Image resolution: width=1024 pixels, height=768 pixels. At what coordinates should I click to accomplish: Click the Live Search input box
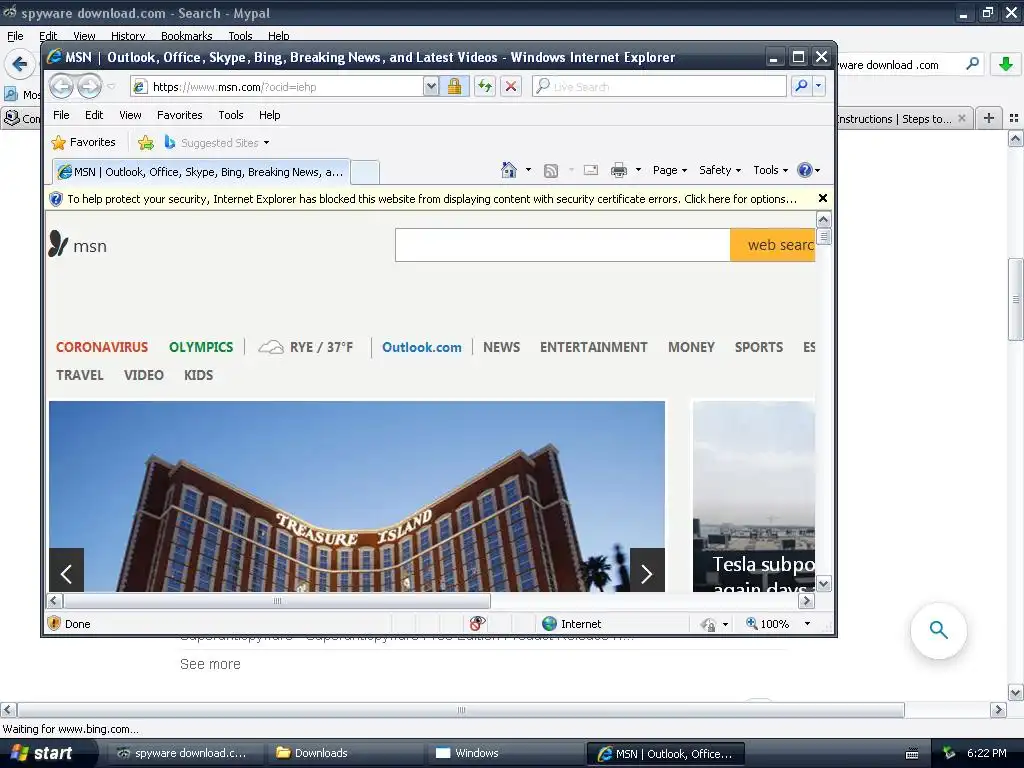660,86
